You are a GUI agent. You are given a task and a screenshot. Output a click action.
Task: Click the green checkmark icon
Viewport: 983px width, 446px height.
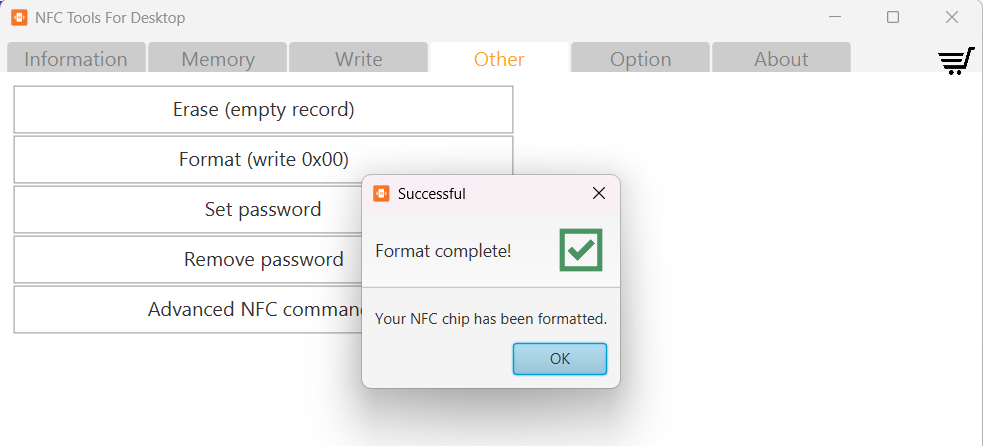pos(580,250)
